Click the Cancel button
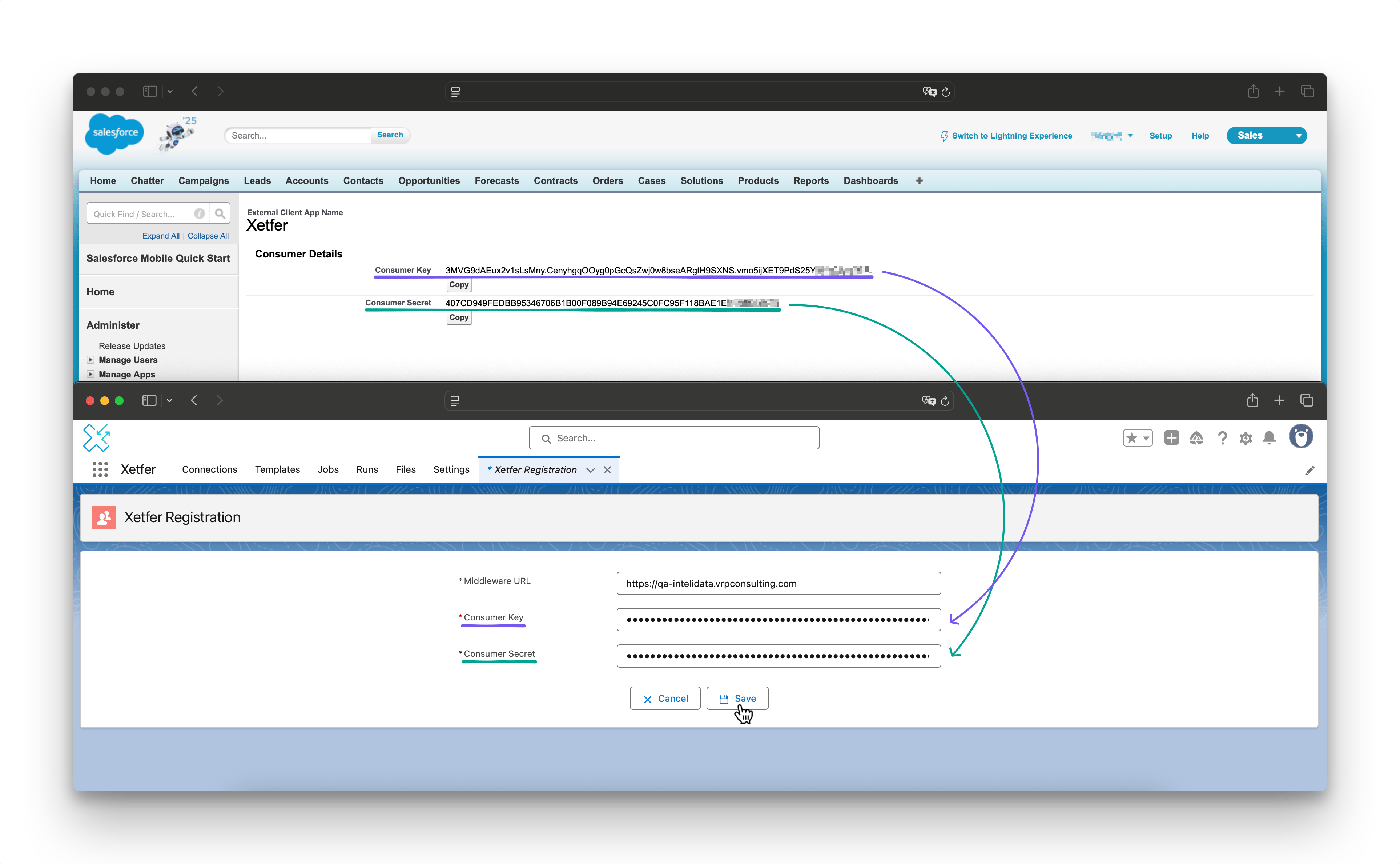1400x864 pixels. tap(665, 698)
